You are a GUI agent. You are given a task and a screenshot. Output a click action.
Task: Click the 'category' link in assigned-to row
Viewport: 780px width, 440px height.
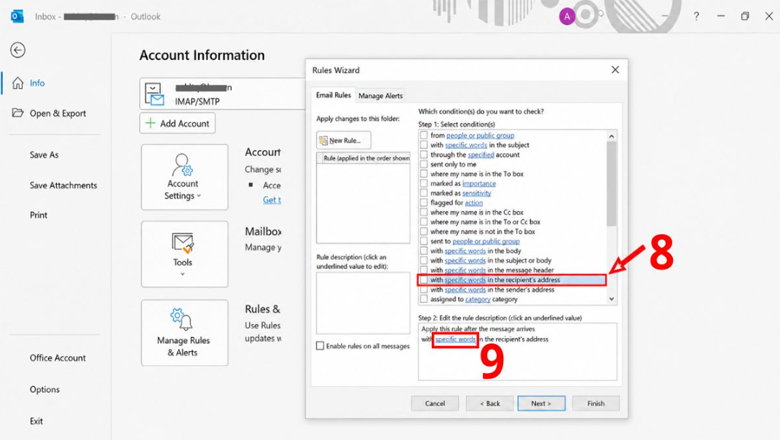478,299
